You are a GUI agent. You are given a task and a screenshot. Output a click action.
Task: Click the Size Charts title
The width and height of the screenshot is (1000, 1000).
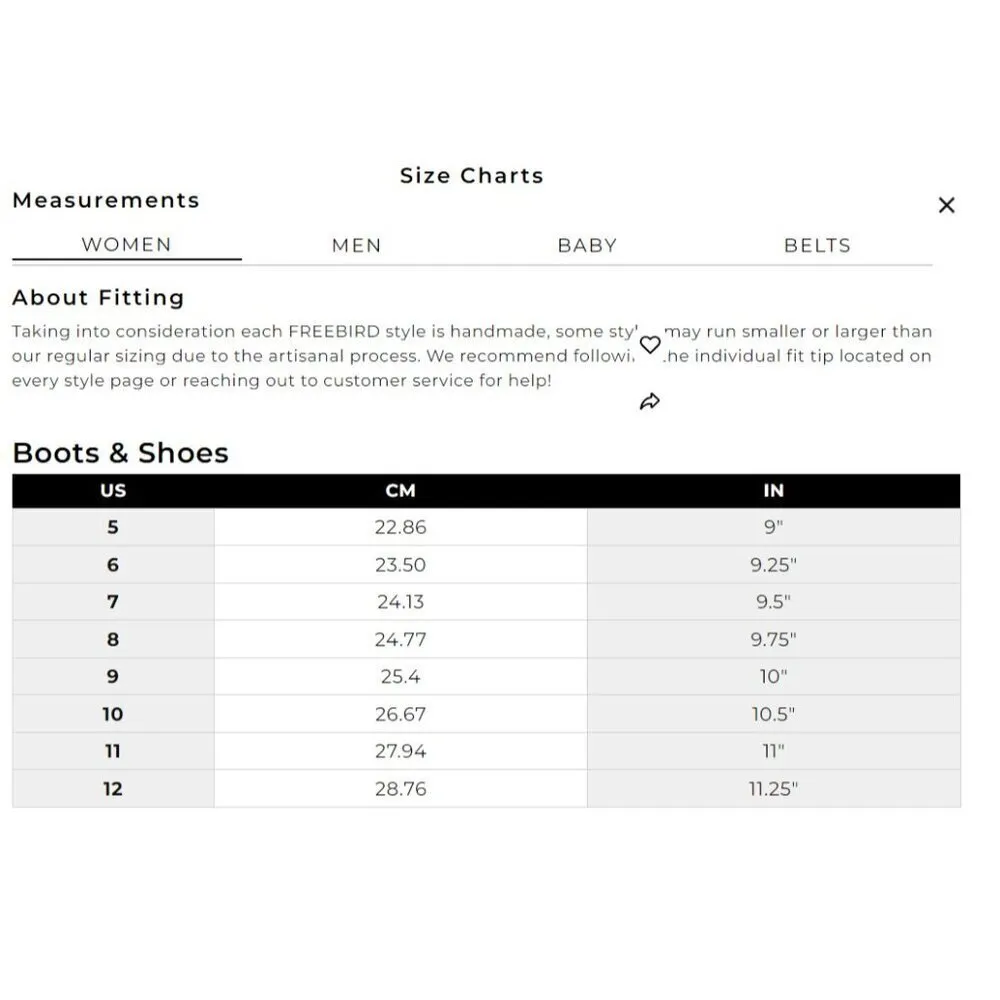471,176
